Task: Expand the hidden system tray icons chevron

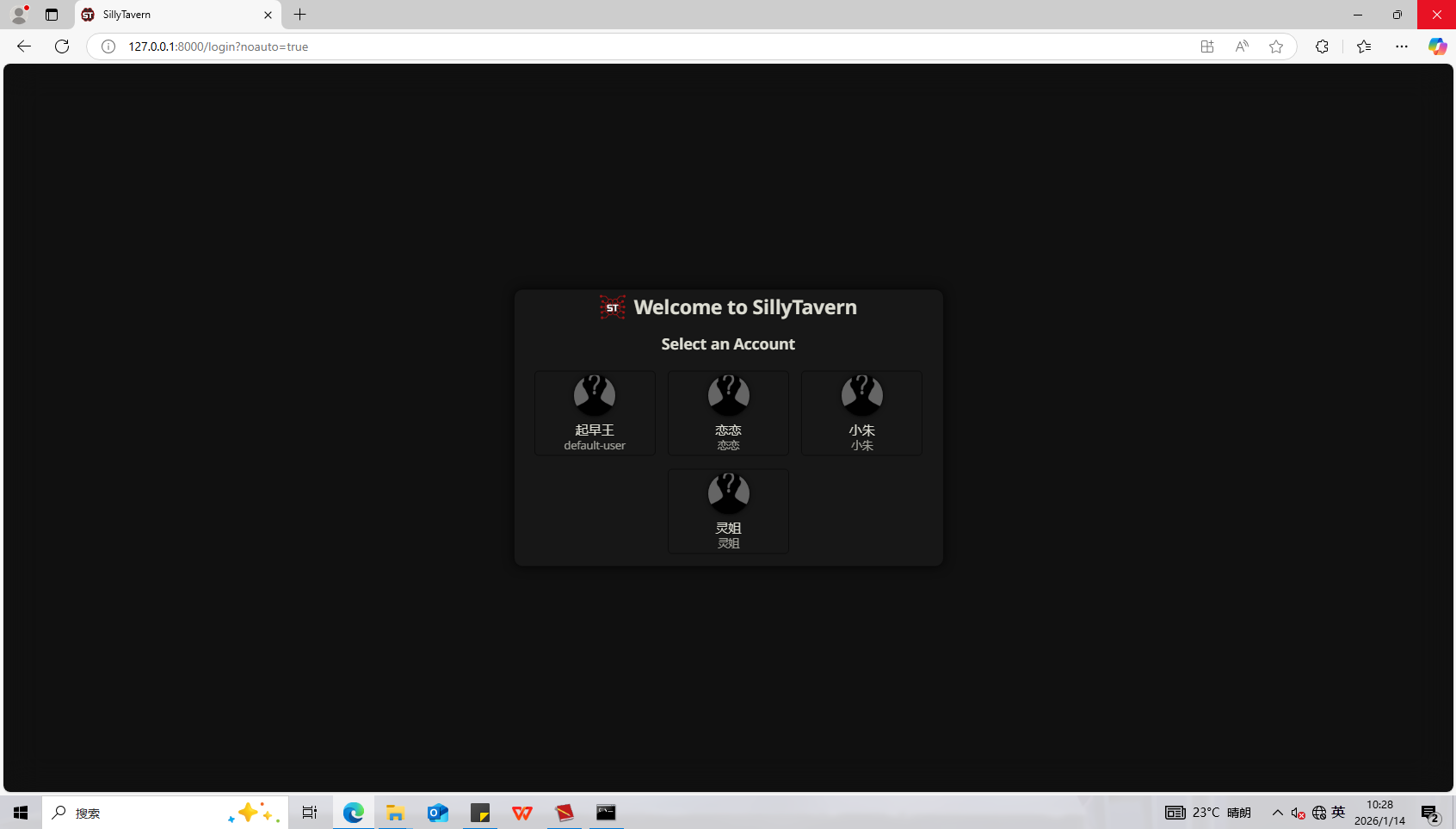Action: pyautogui.click(x=1278, y=813)
